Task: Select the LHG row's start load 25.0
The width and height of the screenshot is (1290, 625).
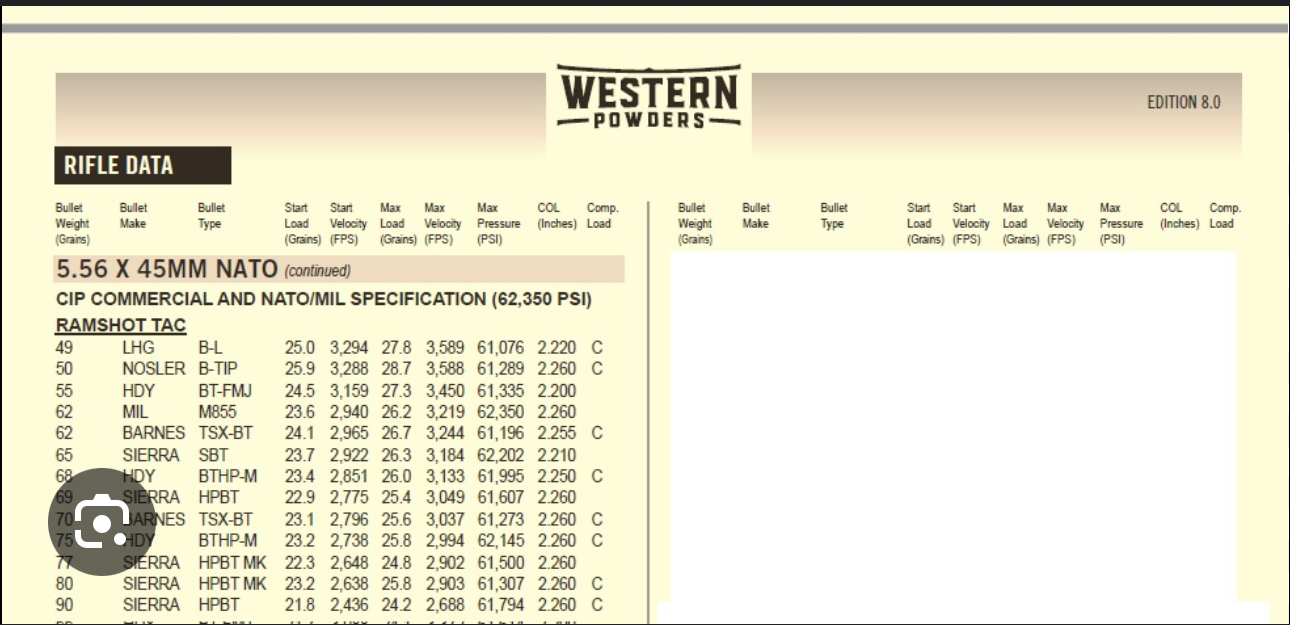Action: pyautogui.click(x=299, y=348)
